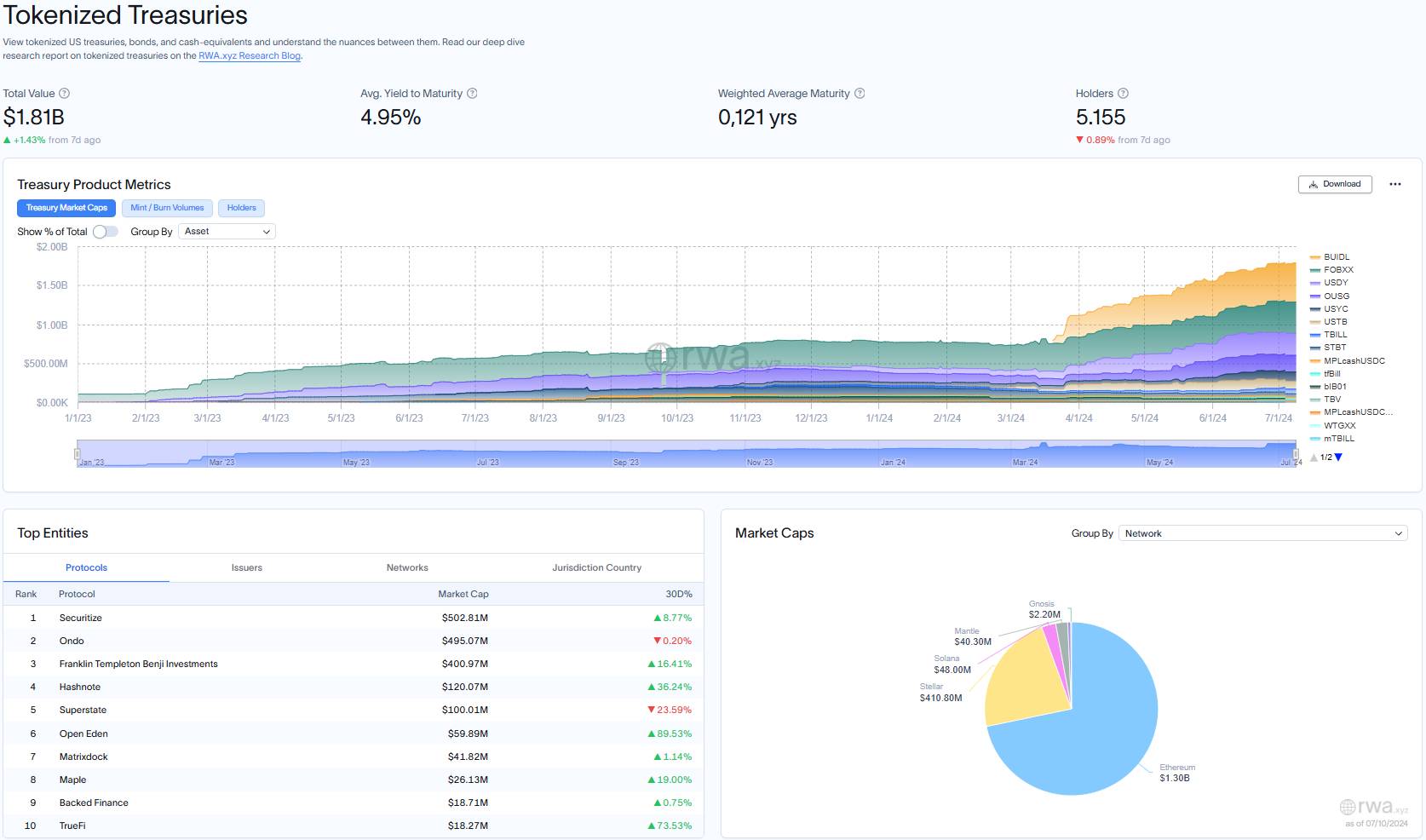The height and width of the screenshot is (840, 1426).
Task: Open the Jurisdiction Country tab
Action: 596,567
